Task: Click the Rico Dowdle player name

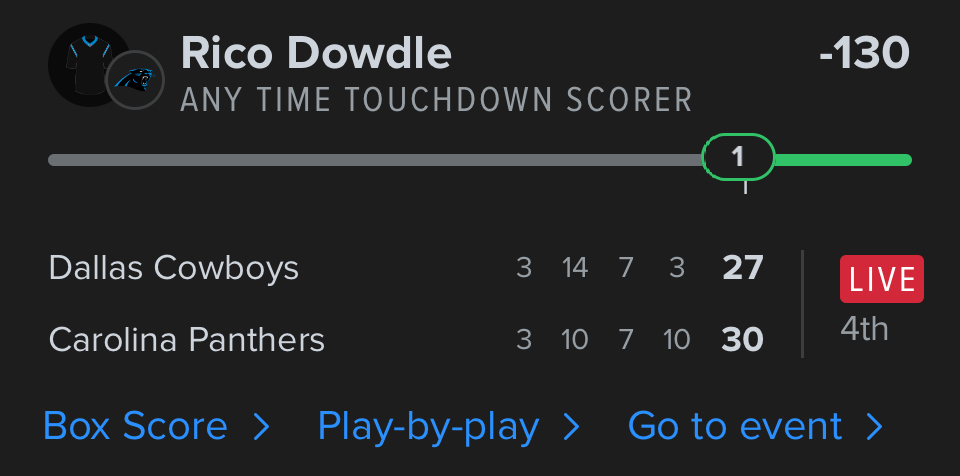Action: tap(316, 53)
